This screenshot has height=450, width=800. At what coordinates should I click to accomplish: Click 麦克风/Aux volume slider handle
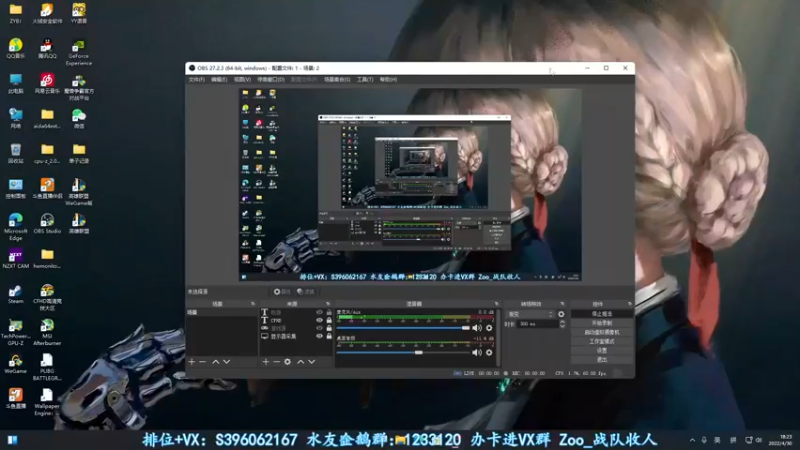tap(466, 328)
